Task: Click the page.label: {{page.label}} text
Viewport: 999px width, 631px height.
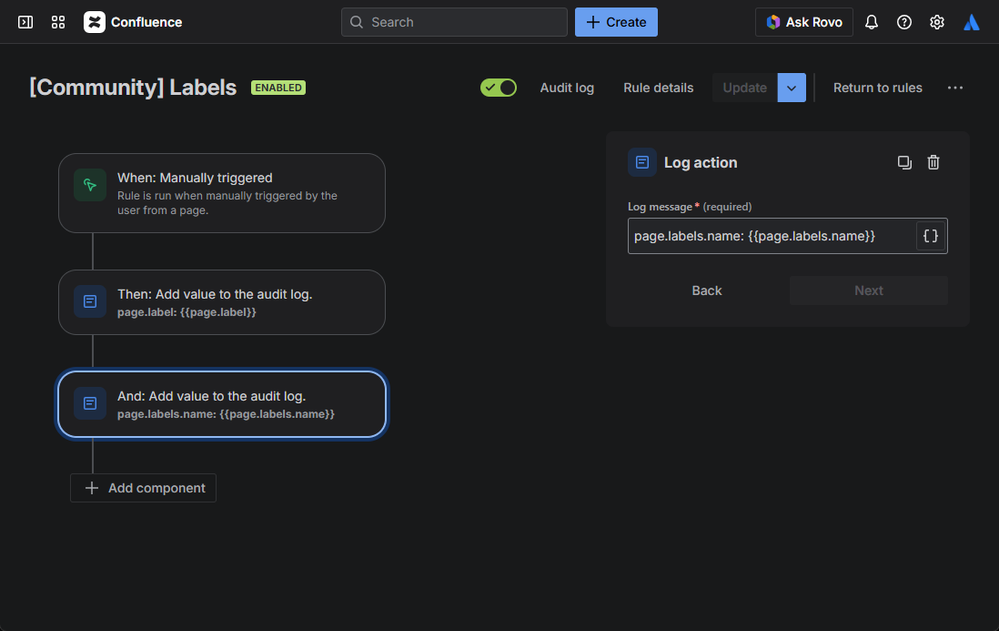Action: [187, 312]
